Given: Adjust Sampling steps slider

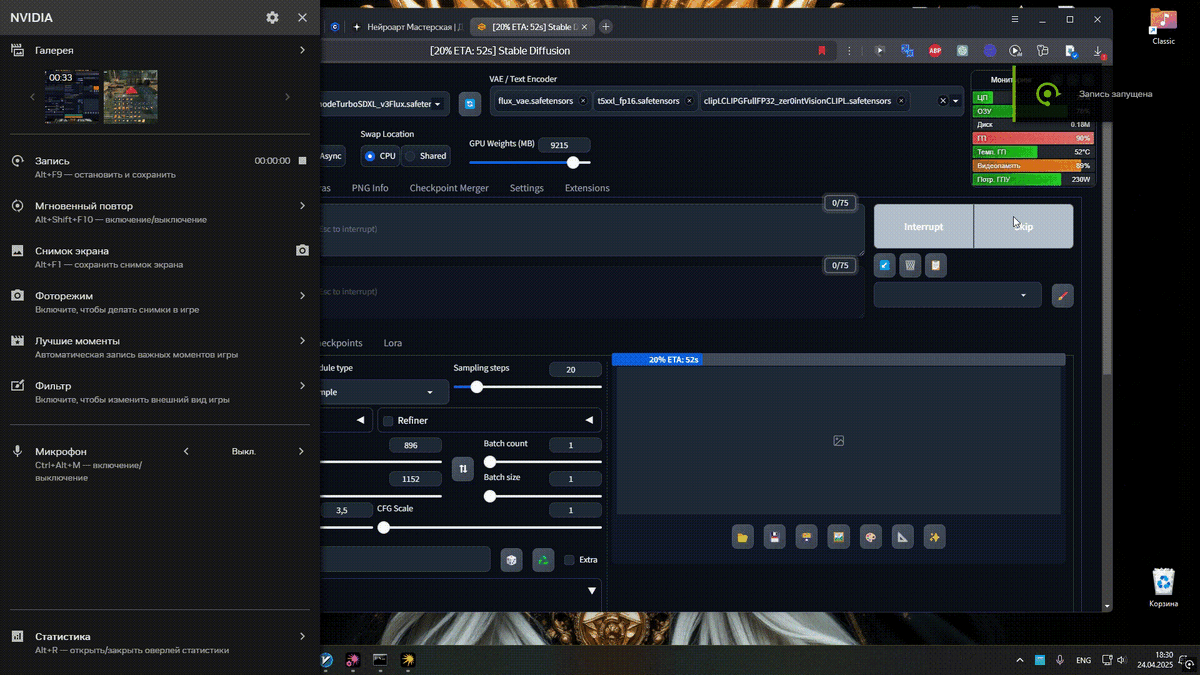Looking at the screenshot, I should (527, 387).
